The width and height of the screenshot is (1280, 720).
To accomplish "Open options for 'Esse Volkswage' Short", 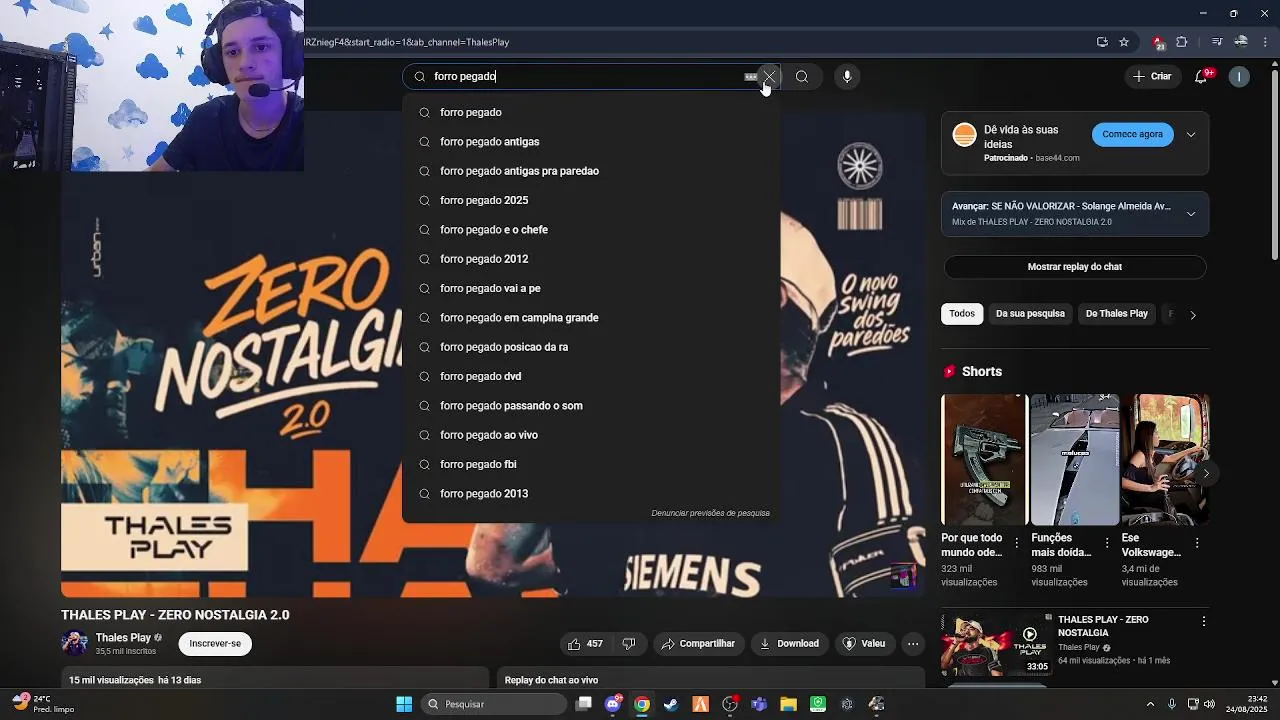I will pyautogui.click(x=1197, y=543).
